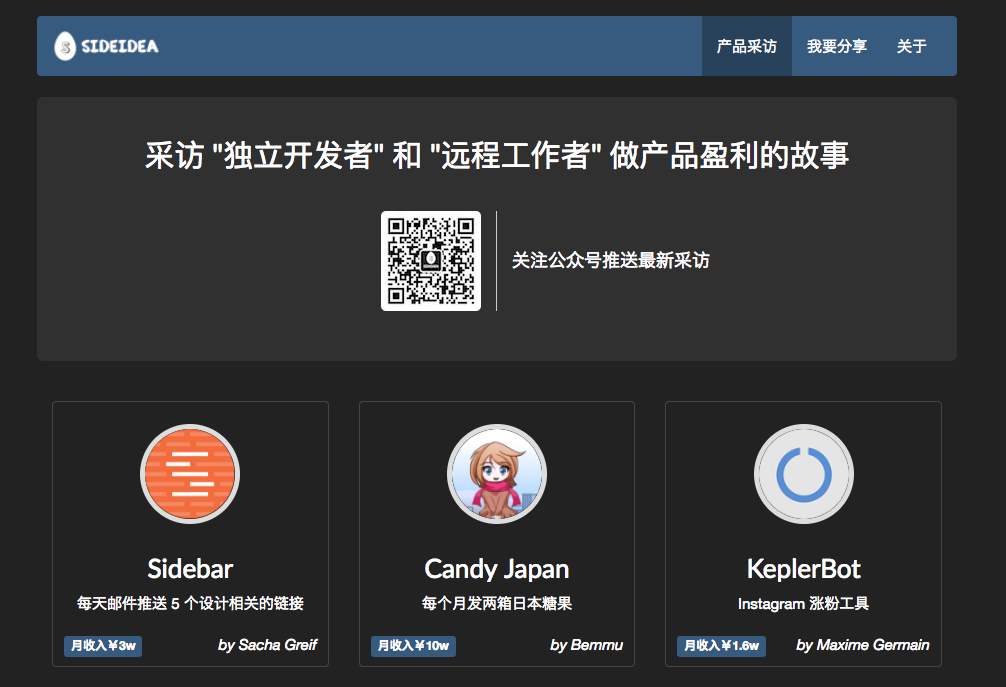Click author name by Maxime Germain
This screenshot has height=687, width=1006.
pos(863,645)
